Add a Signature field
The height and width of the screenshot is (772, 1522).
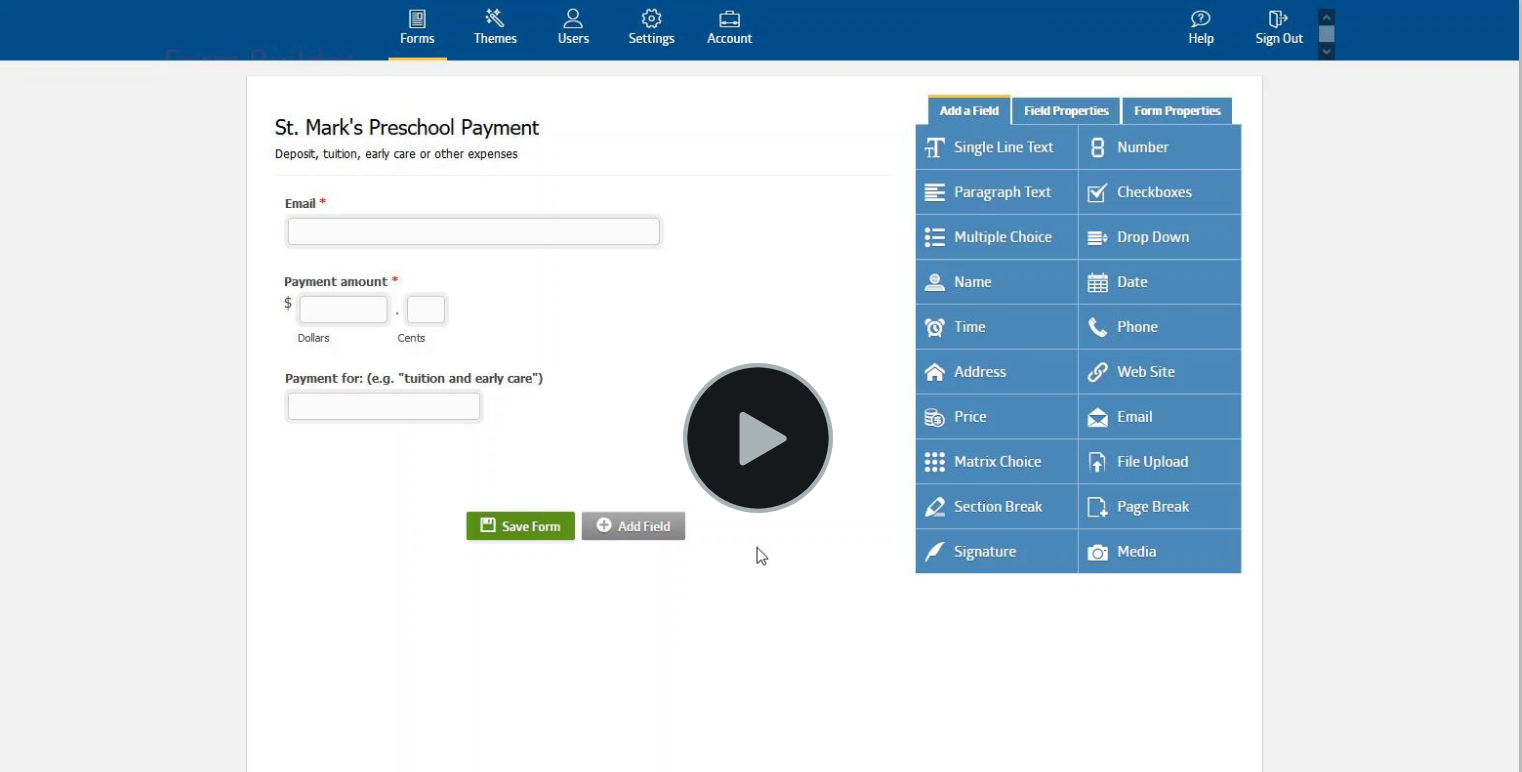pyautogui.click(x=997, y=552)
